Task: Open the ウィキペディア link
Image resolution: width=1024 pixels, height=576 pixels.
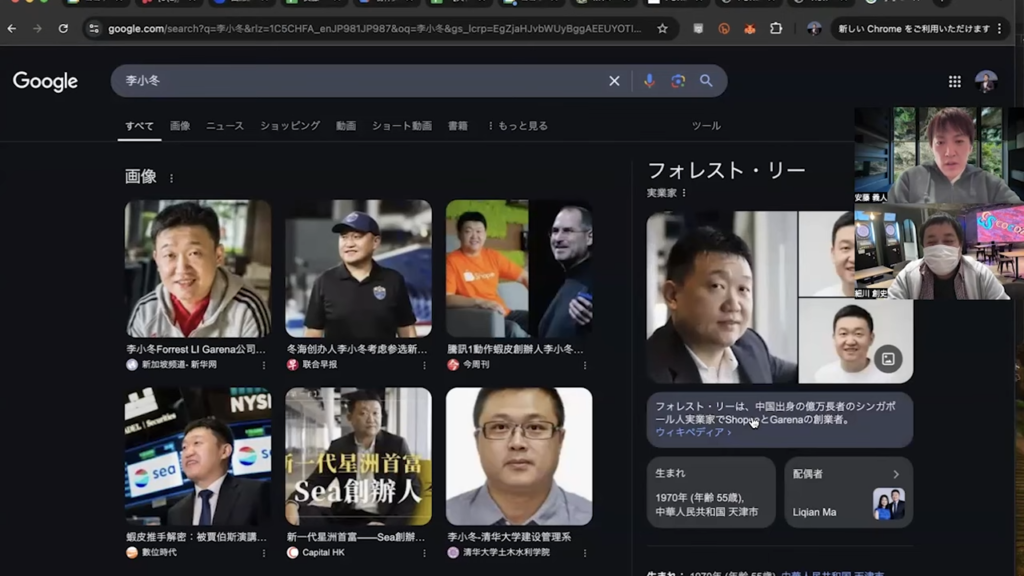Action: [x=693, y=432]
